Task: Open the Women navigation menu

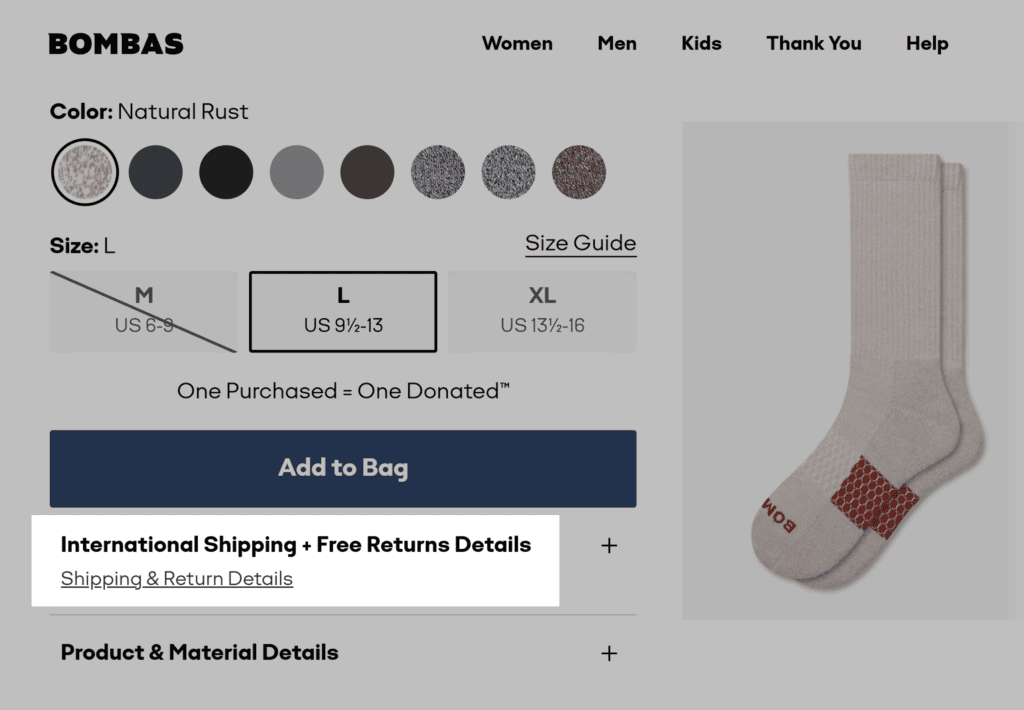Action: tap(517, 43)
